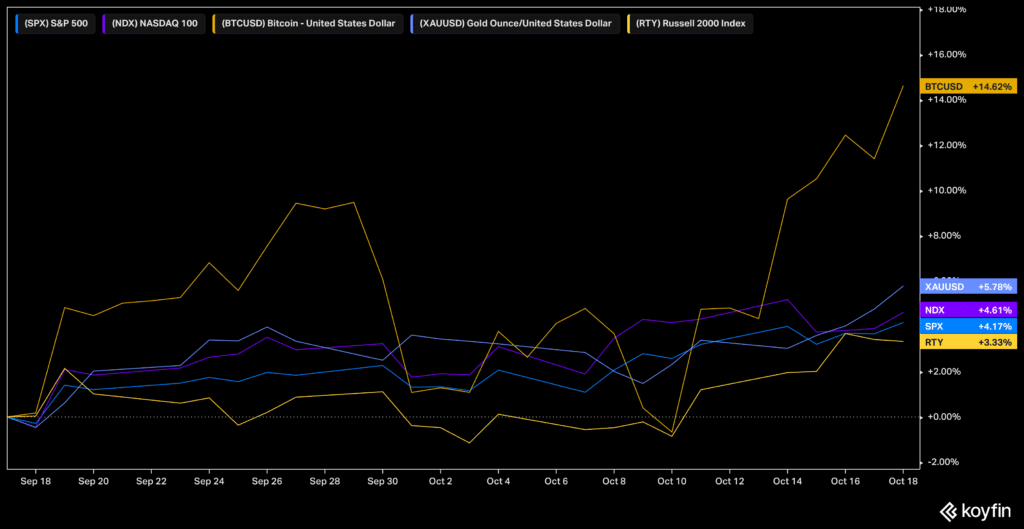This screenshot has width=1024, height=529.
Task: Click the RTY +3.33% value tag
Action: coord(968,342)
